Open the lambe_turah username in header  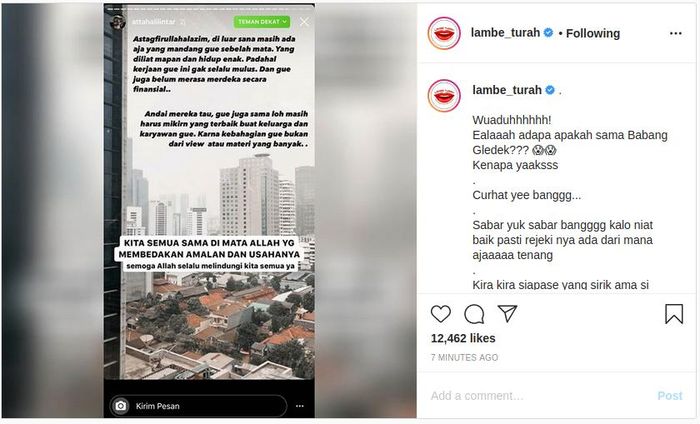505,33
